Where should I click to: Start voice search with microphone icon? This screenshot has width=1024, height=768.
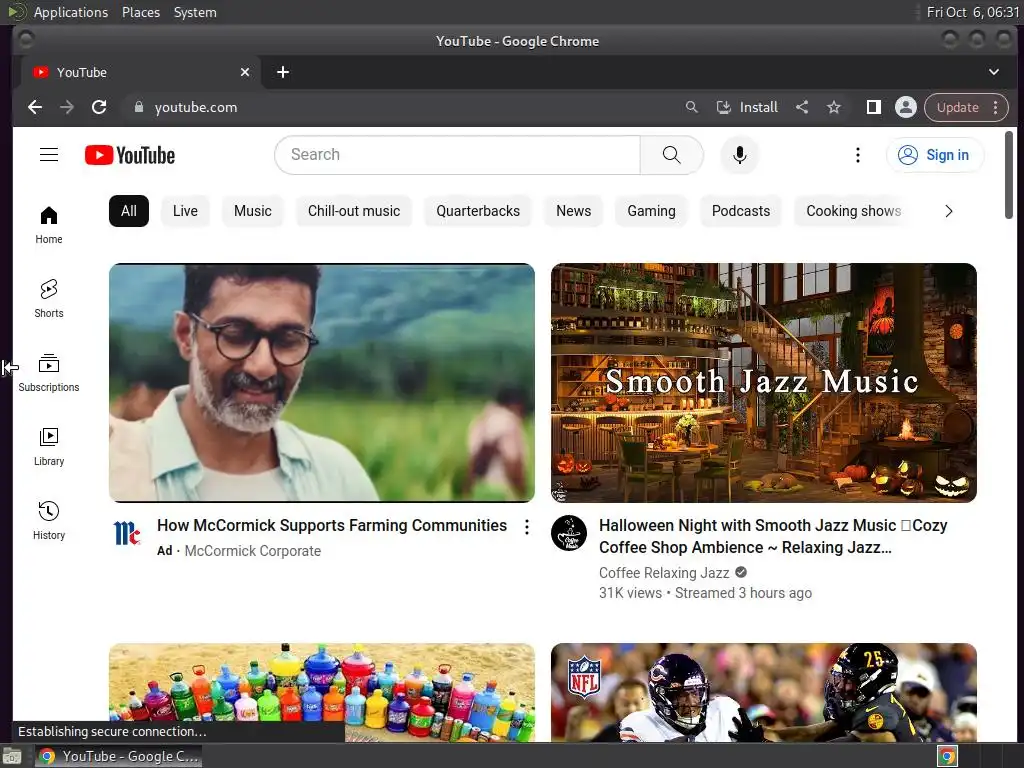[739, 155]
